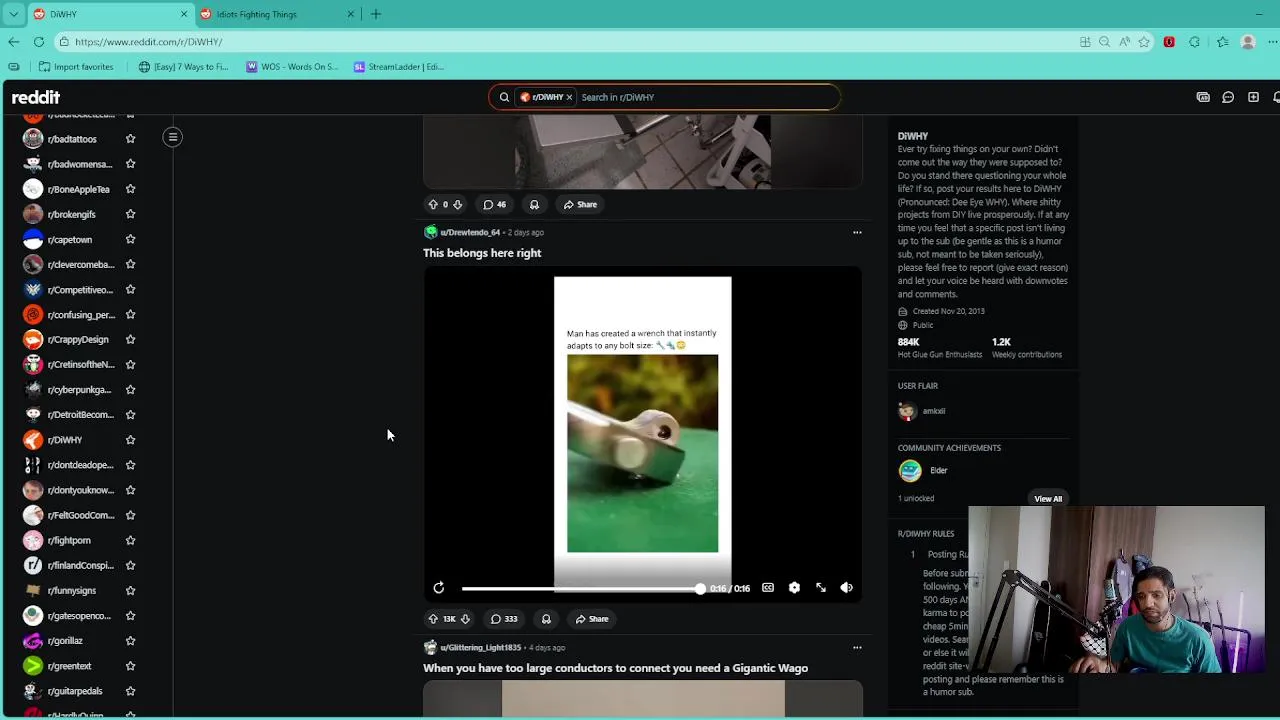
Task: Open advertise icon in Reddit header
Action: pyautogui.click(x=1203, y=97)
